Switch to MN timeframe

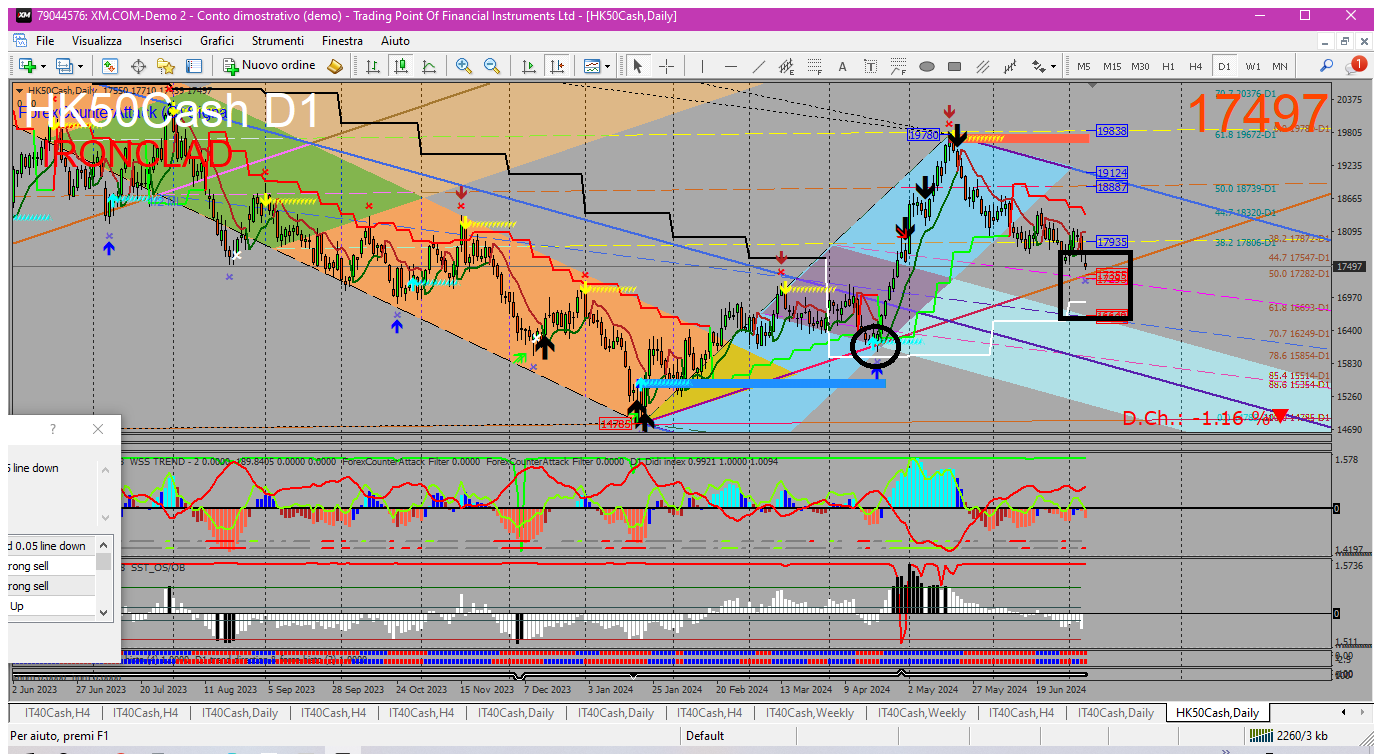[1280, 66]
